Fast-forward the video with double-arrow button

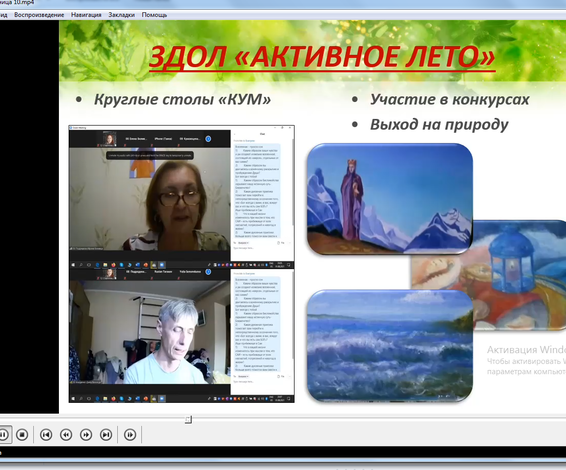pyautogui.click(x=86, y=435)
